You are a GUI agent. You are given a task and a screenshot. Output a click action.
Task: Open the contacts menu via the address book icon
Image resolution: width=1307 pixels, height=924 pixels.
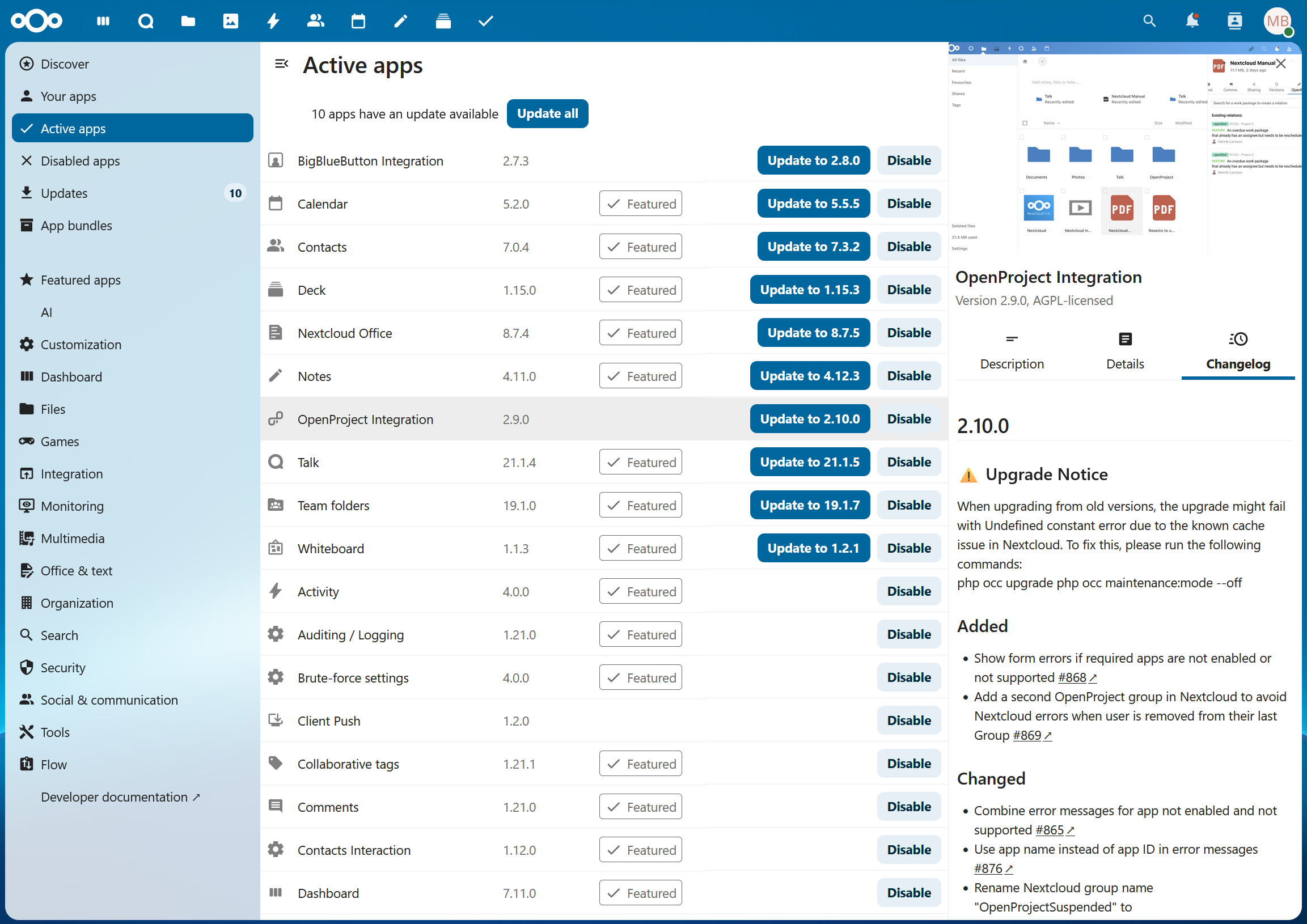point(1236,21)
